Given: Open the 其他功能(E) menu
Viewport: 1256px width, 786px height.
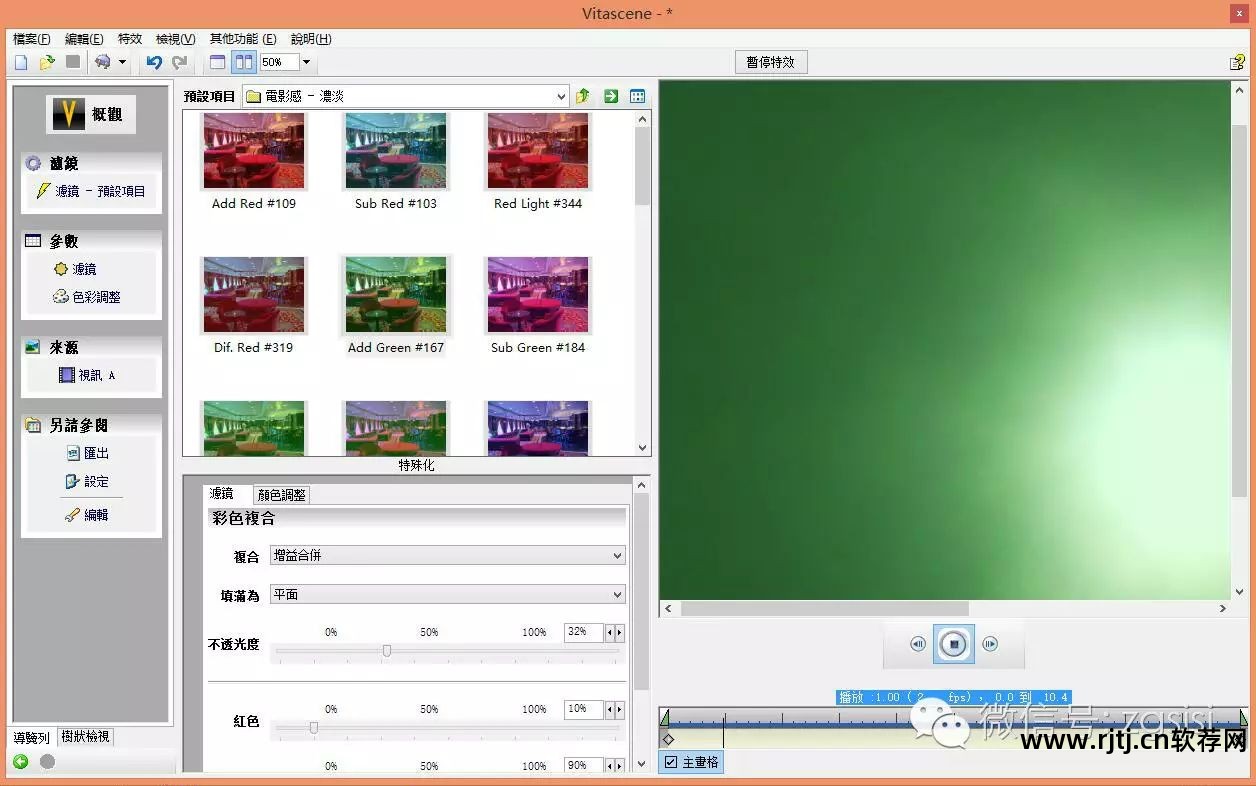Looking at the screenshot, I should click(x=243, y=39).
